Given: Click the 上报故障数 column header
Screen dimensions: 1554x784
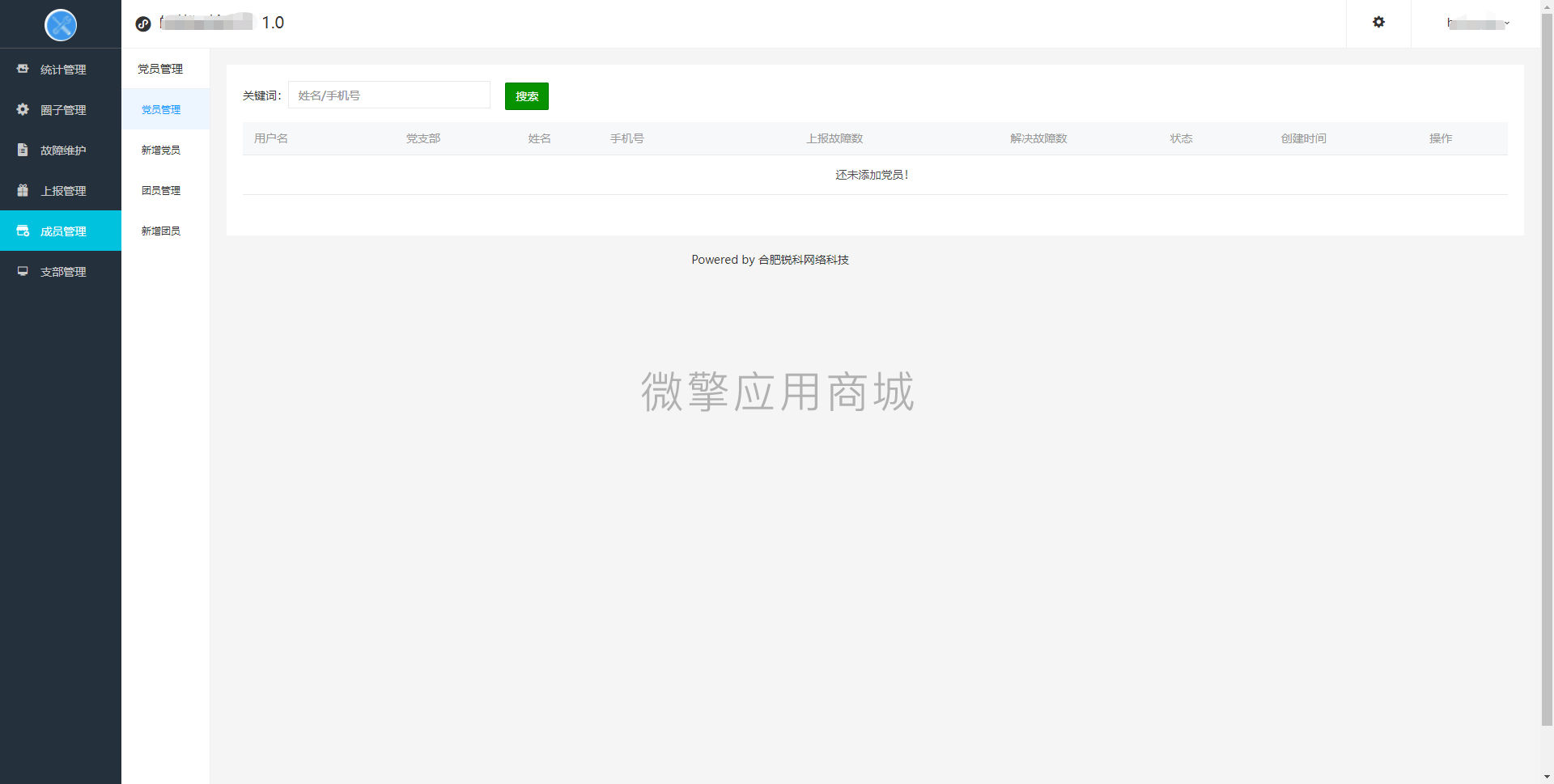Looking at the screenshot, I should click(834, 138).
